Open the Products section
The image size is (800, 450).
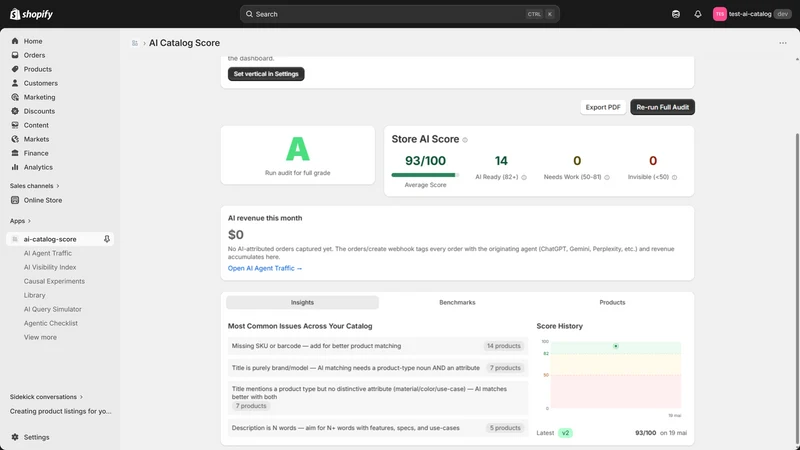[37, 69]
